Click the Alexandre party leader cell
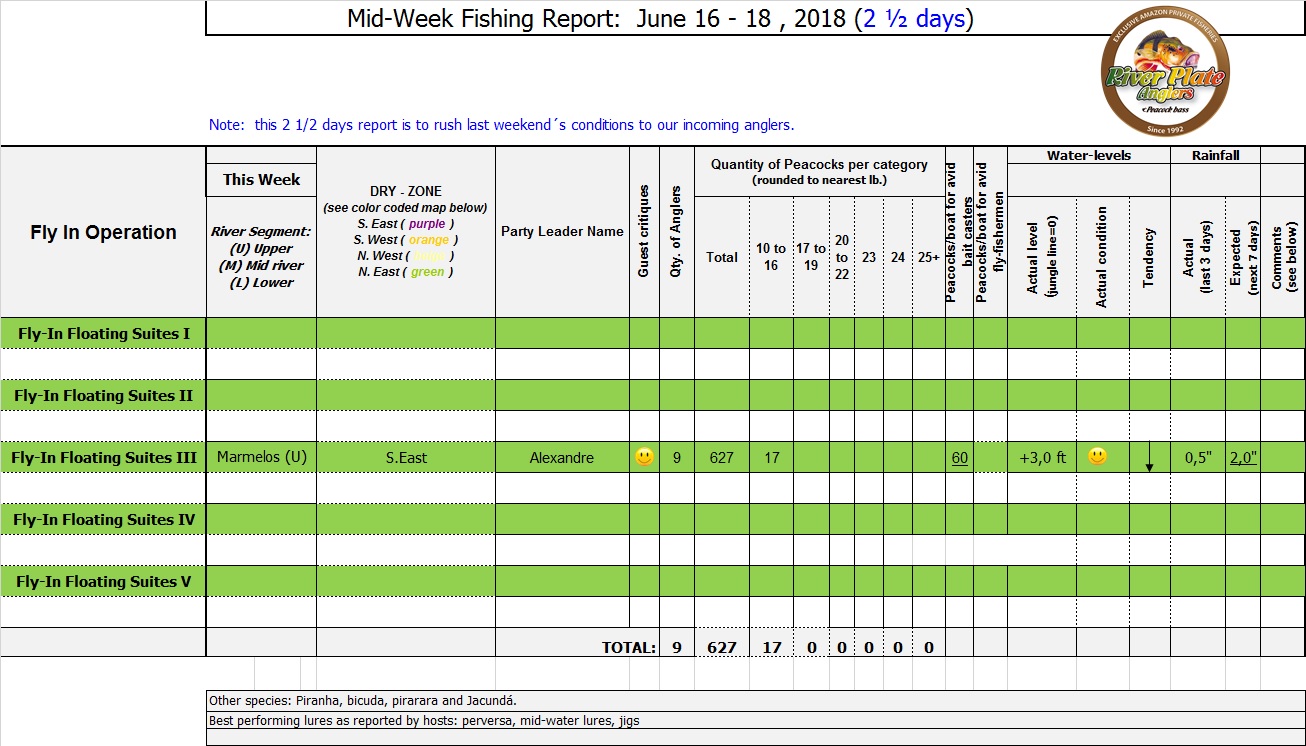Screen dimensions: 1306x746 coord(561,458)
